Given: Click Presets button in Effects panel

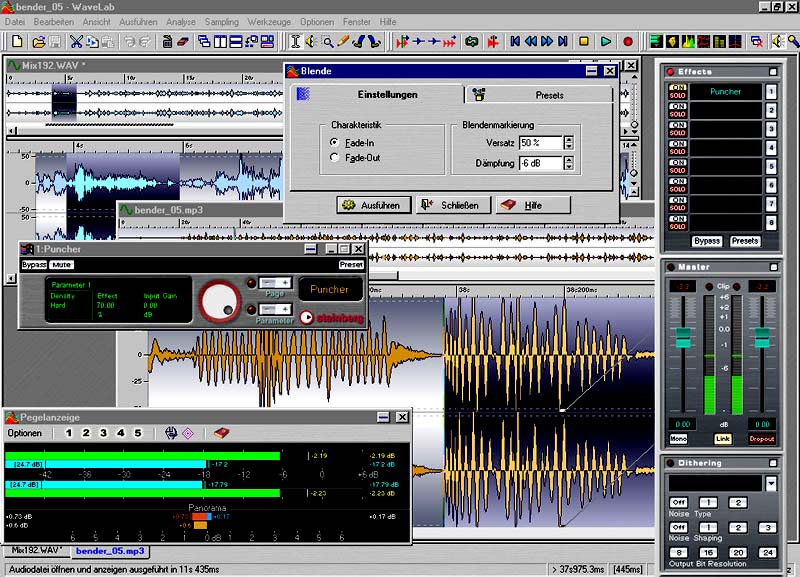Looking at the screenshot, I should click(744, 241).
